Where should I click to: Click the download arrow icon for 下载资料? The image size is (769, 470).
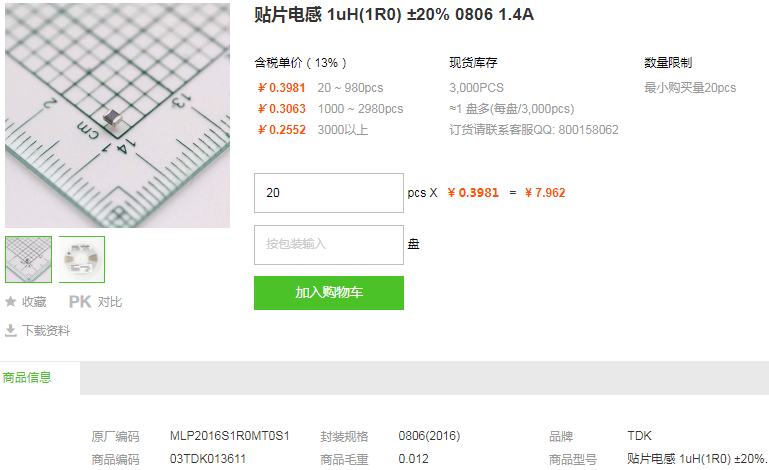11,330
